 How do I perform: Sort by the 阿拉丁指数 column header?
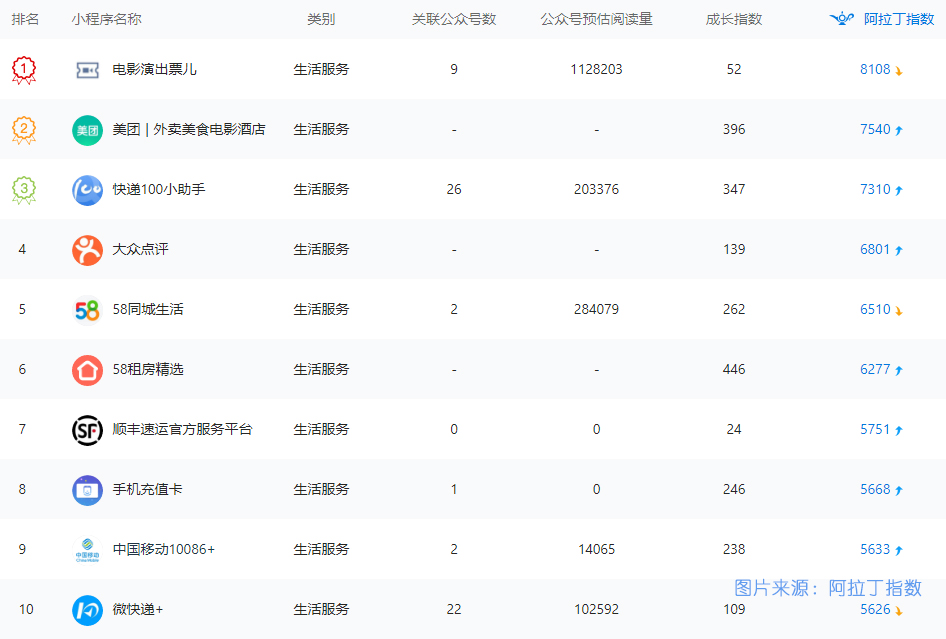(x=899, y=19)
